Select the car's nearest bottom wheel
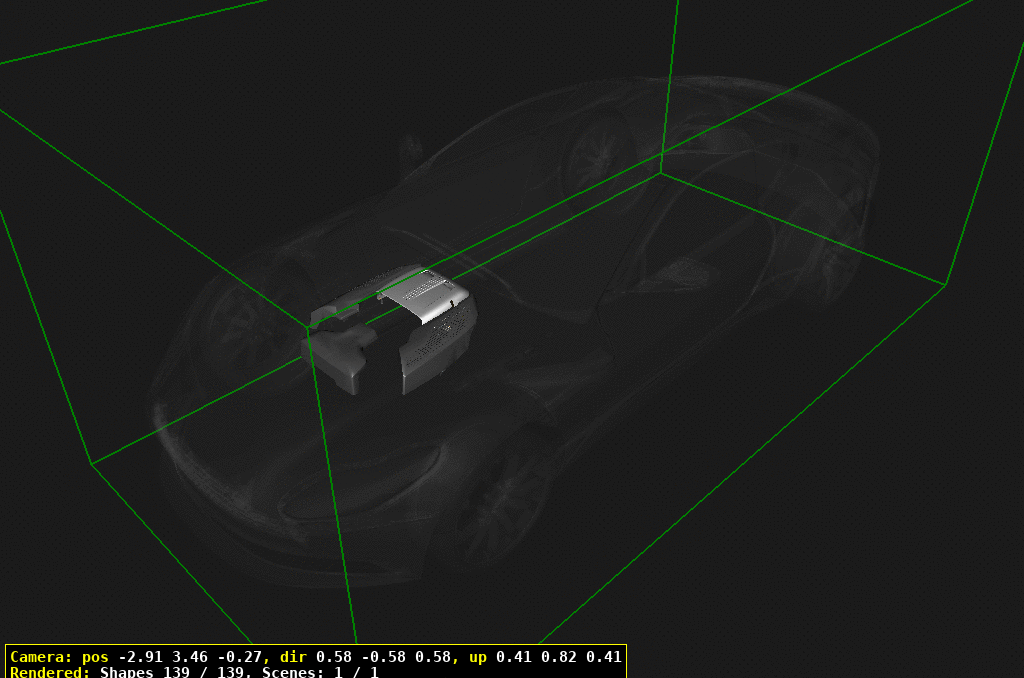1024x678 pixels. click(495, 510)
